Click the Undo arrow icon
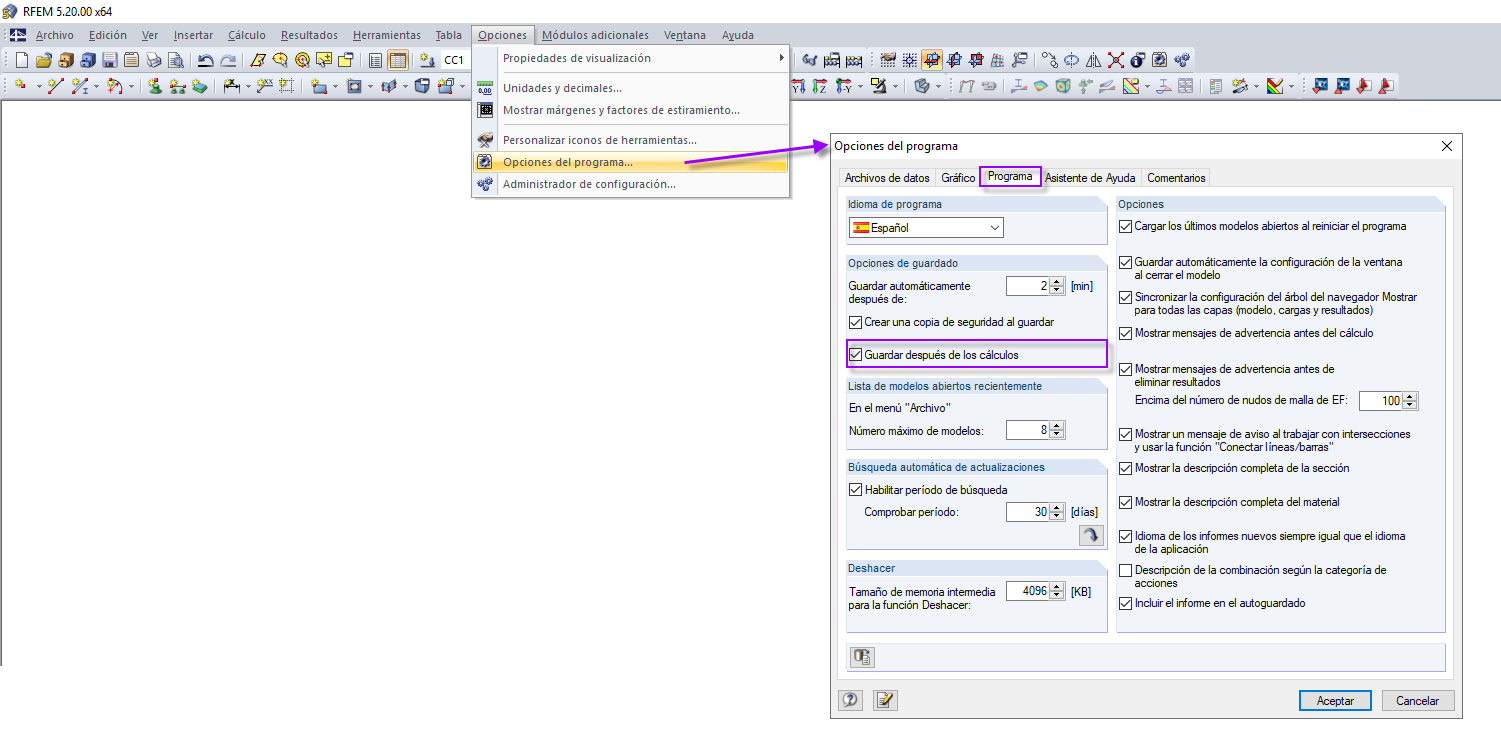Screen dimensions: 1501x744 (205, 60)
